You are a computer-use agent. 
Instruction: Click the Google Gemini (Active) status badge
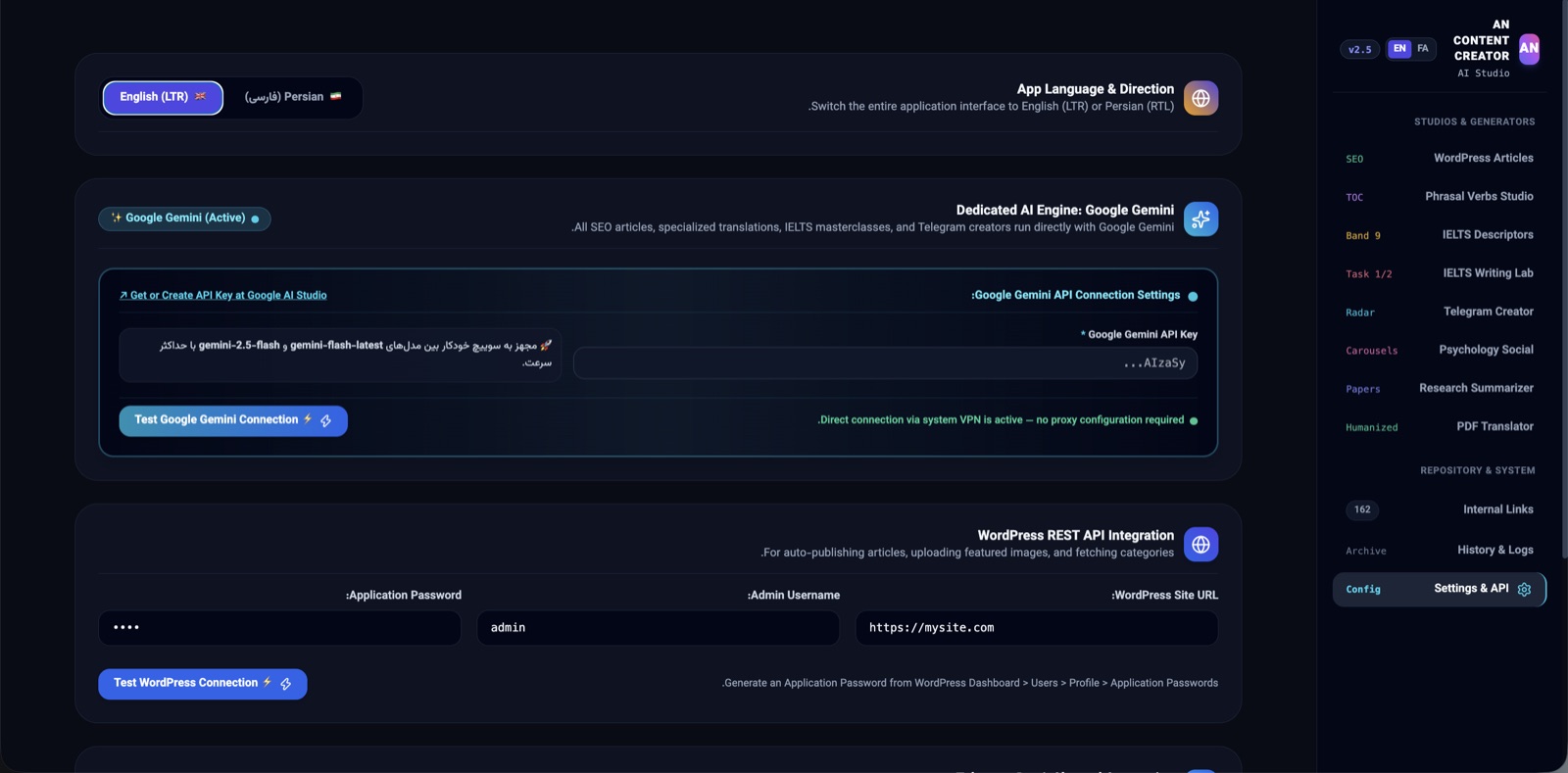coord(184,218)
